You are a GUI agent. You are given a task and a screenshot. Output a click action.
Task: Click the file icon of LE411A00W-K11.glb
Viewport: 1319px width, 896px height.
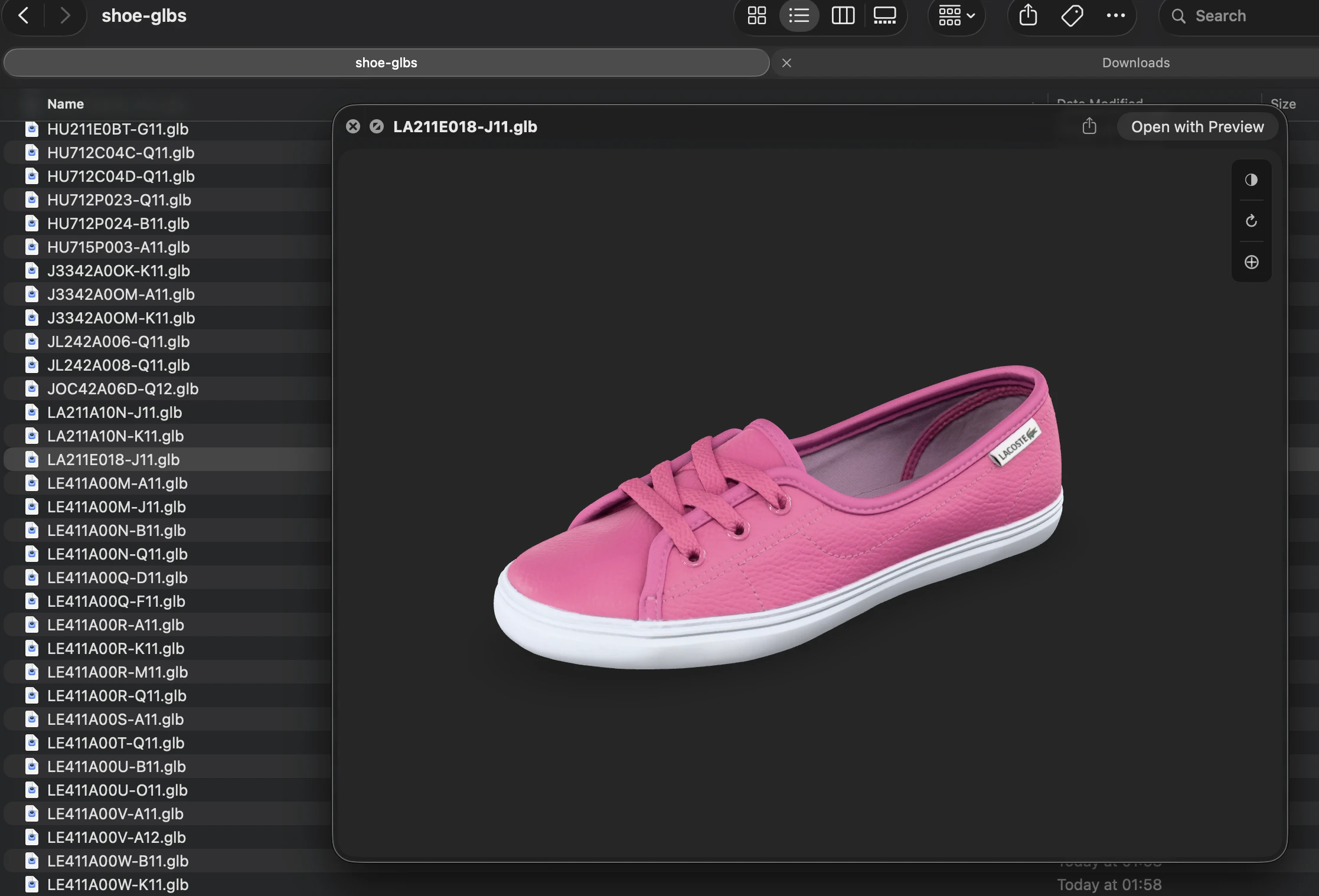(x=32, y=884)
